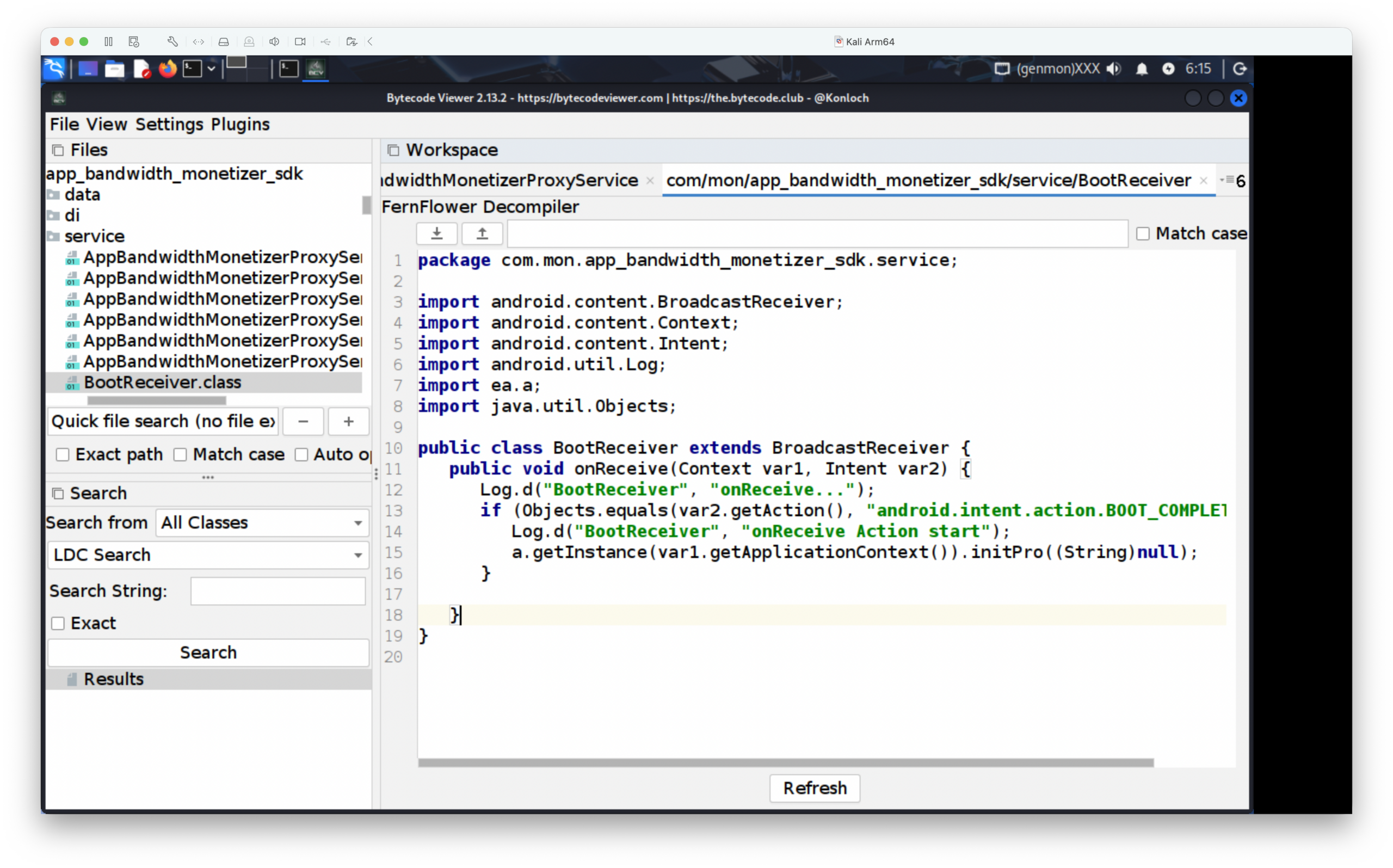Click the notification bell icon in panel
This screenshot has height=868, width=1393.
tap(1142, 69)
